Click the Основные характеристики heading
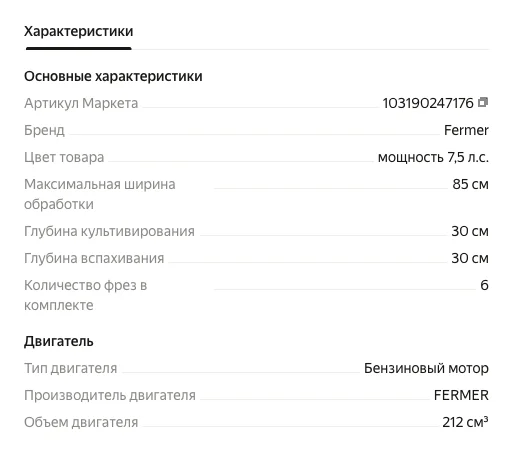513x465 pixels. [113, 76]
